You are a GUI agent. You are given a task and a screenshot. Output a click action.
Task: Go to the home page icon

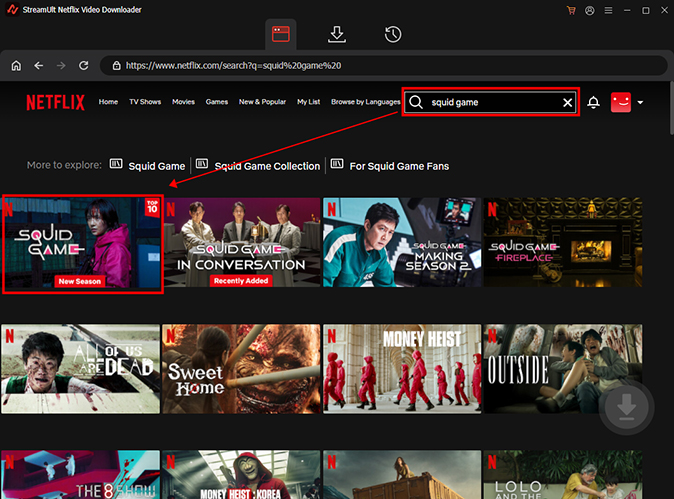(x=16, y=65)
